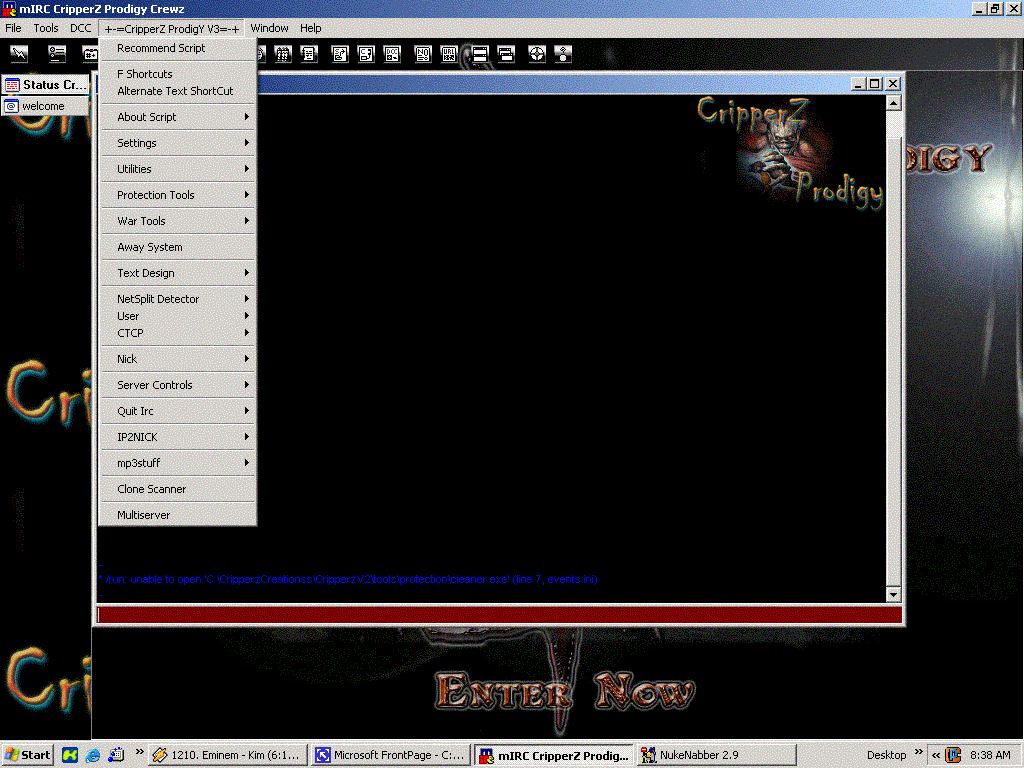
Task: Expand the mp3stuff submenu
Action: [x=178, y=463]
